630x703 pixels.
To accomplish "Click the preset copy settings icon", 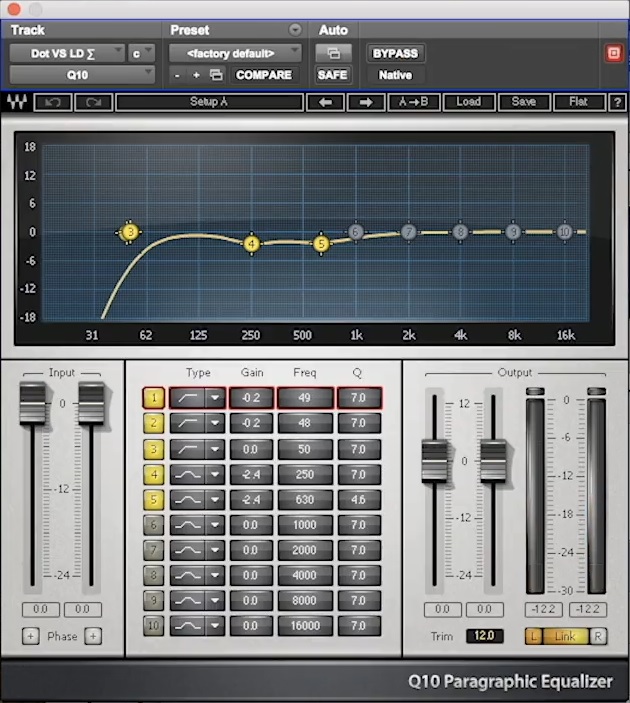I will 216,75.
